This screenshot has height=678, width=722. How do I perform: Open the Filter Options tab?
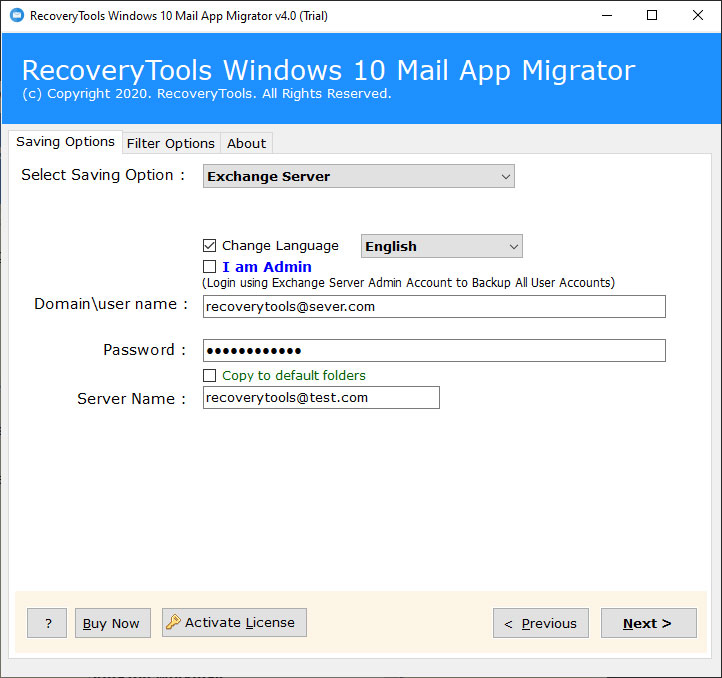tap(171, 143)
